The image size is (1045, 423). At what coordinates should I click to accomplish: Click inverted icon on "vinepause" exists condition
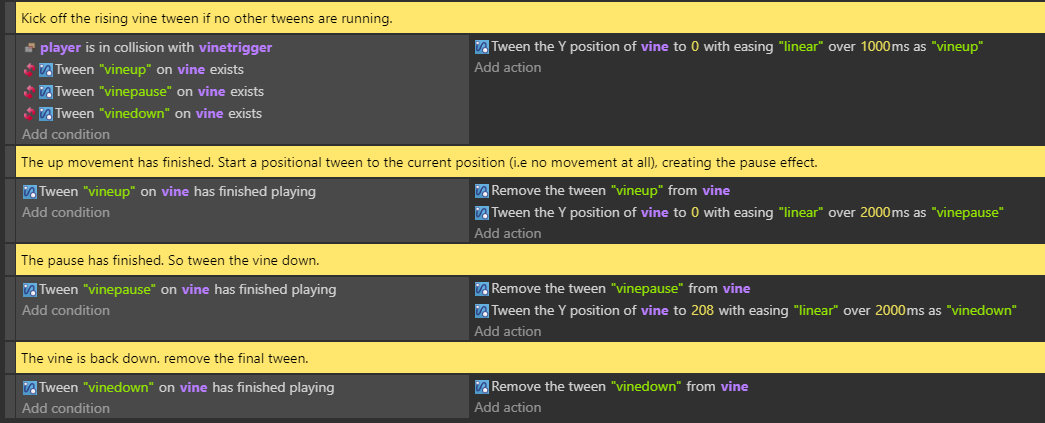29,92
